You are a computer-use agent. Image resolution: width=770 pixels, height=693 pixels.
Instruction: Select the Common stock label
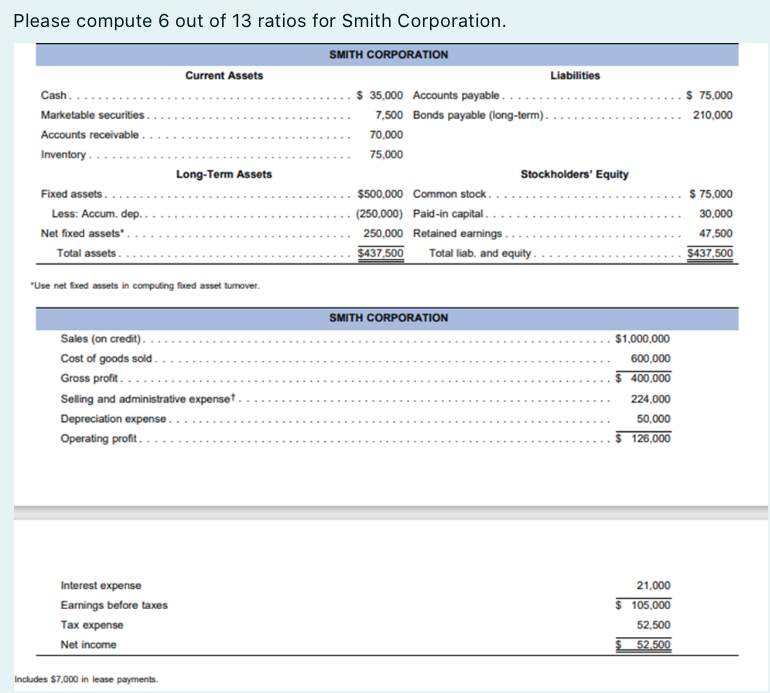tap(449, 194)
